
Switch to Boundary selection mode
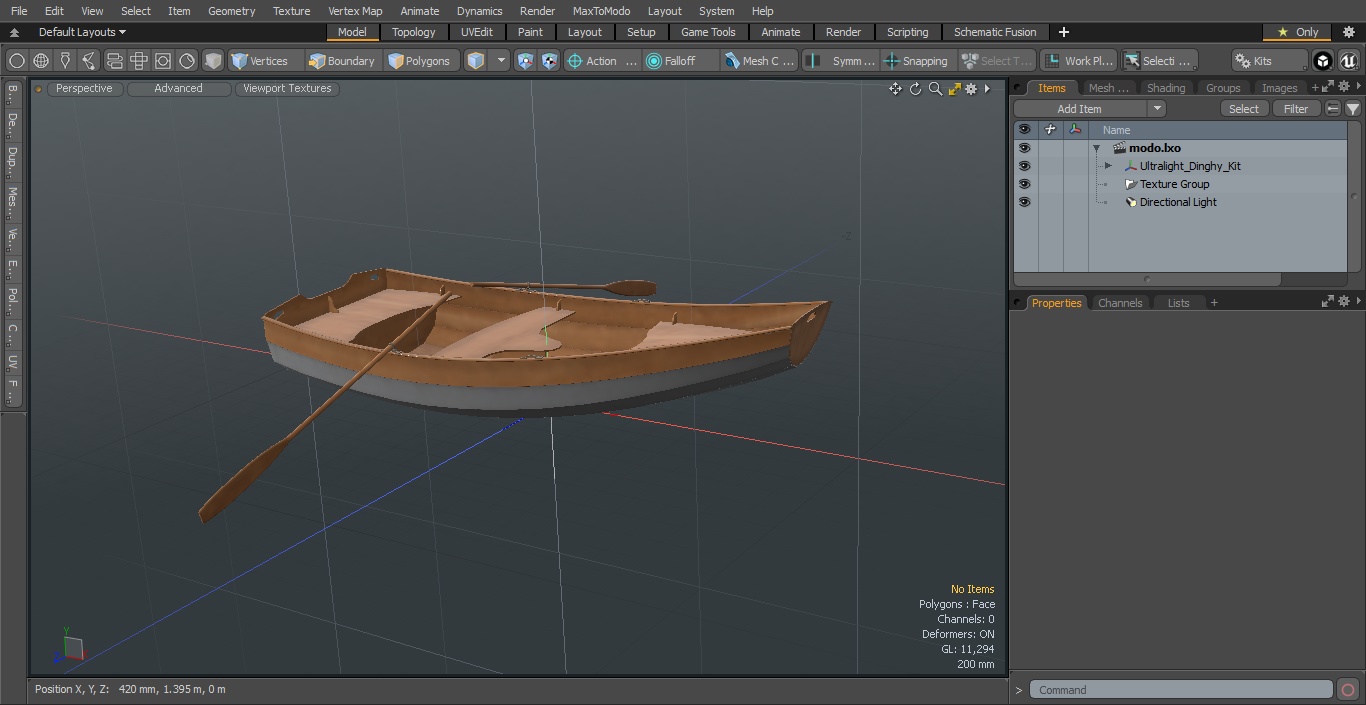pyautogui.click(x=342, y=61)
